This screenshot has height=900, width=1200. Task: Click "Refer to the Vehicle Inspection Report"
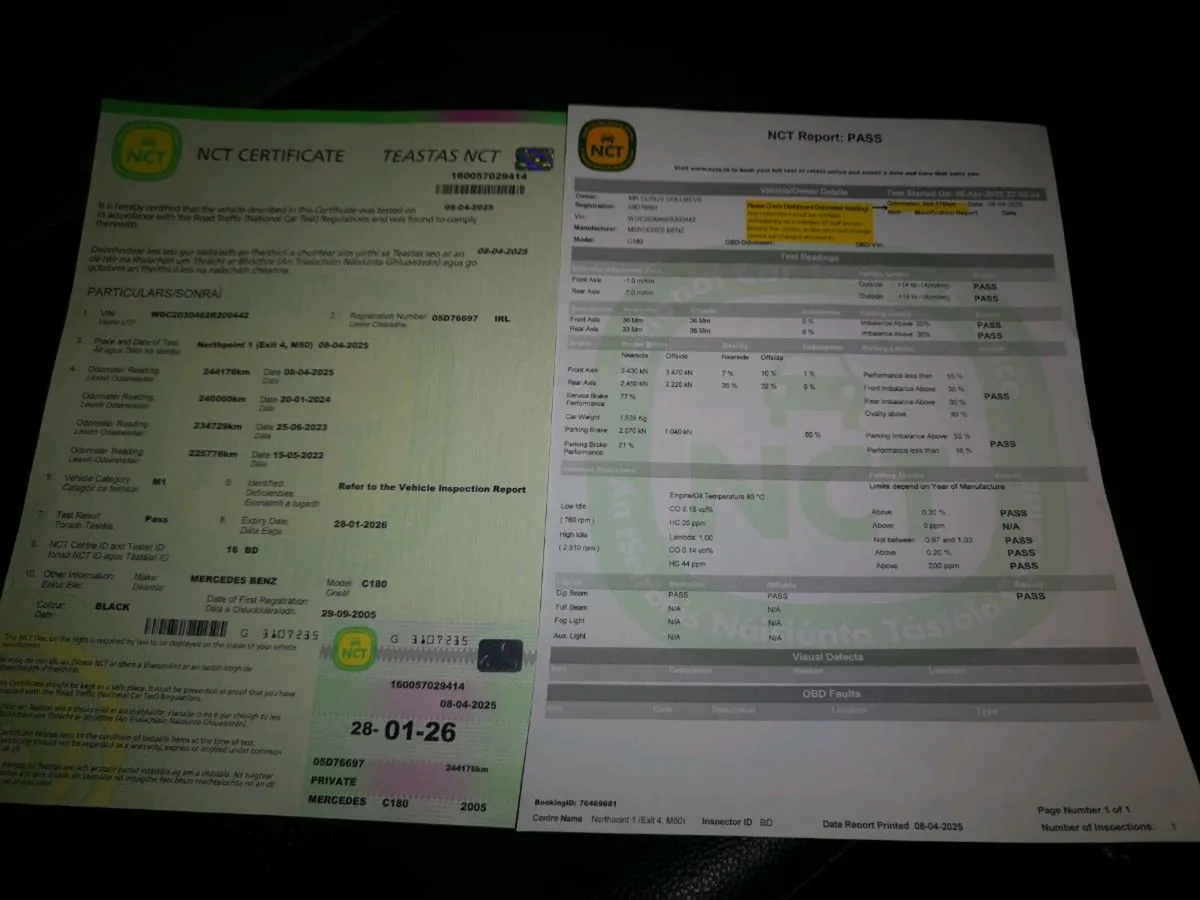pos(432,489)
